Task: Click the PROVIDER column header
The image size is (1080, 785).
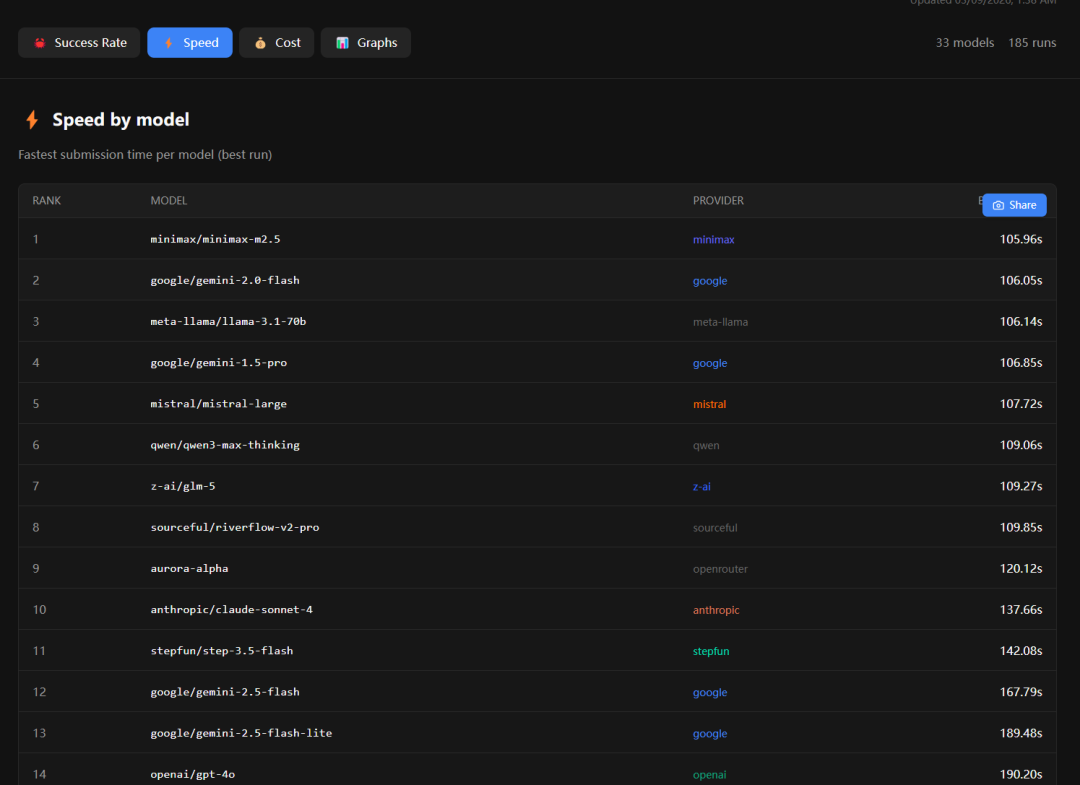Action: pos(718,200)
